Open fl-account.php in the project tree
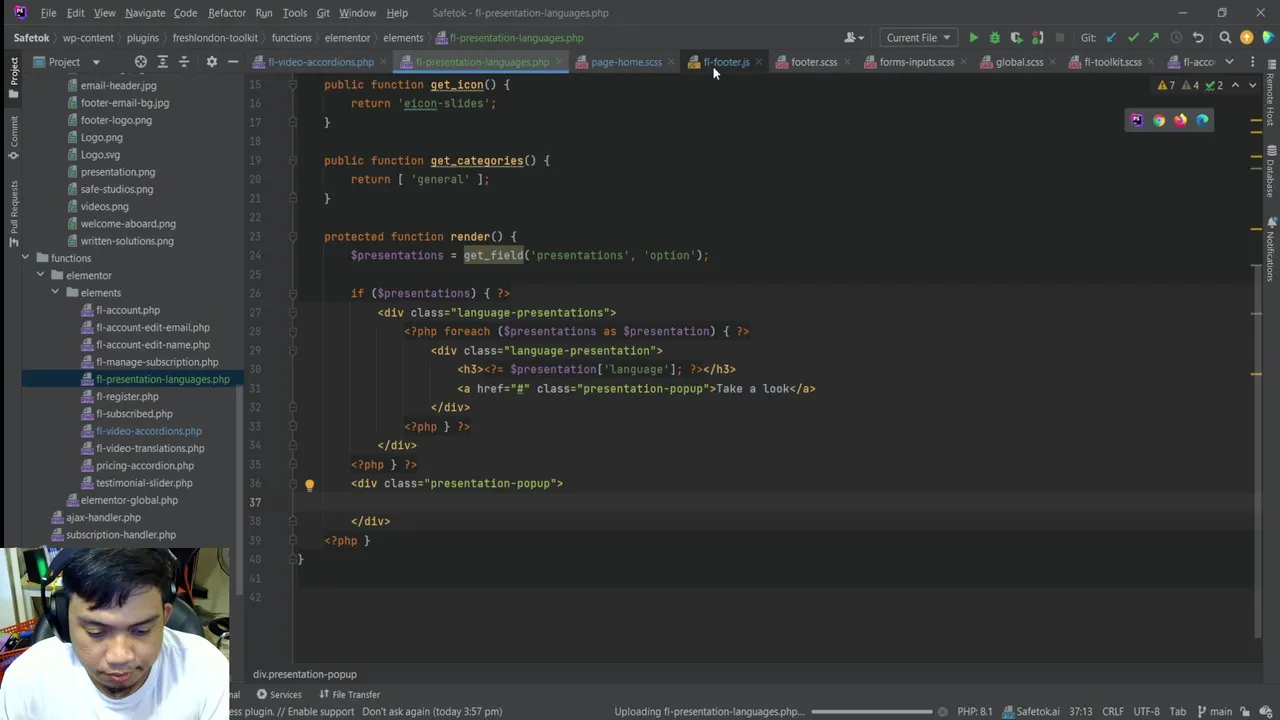 (127, 310)
